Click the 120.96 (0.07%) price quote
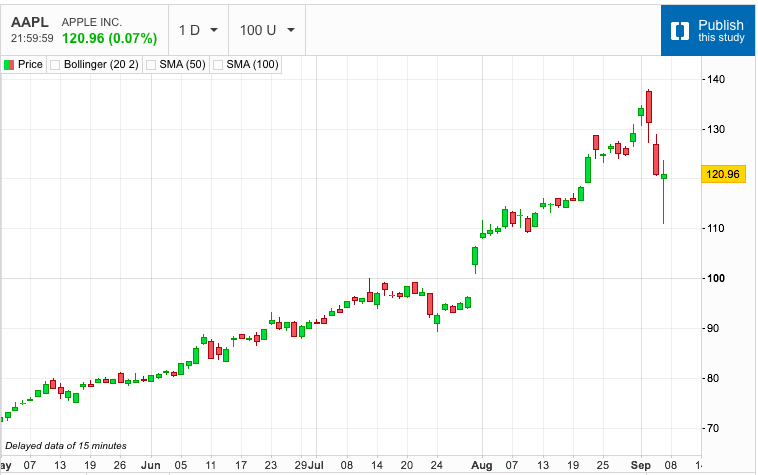The image size is (758, 475). coord(110,39)
